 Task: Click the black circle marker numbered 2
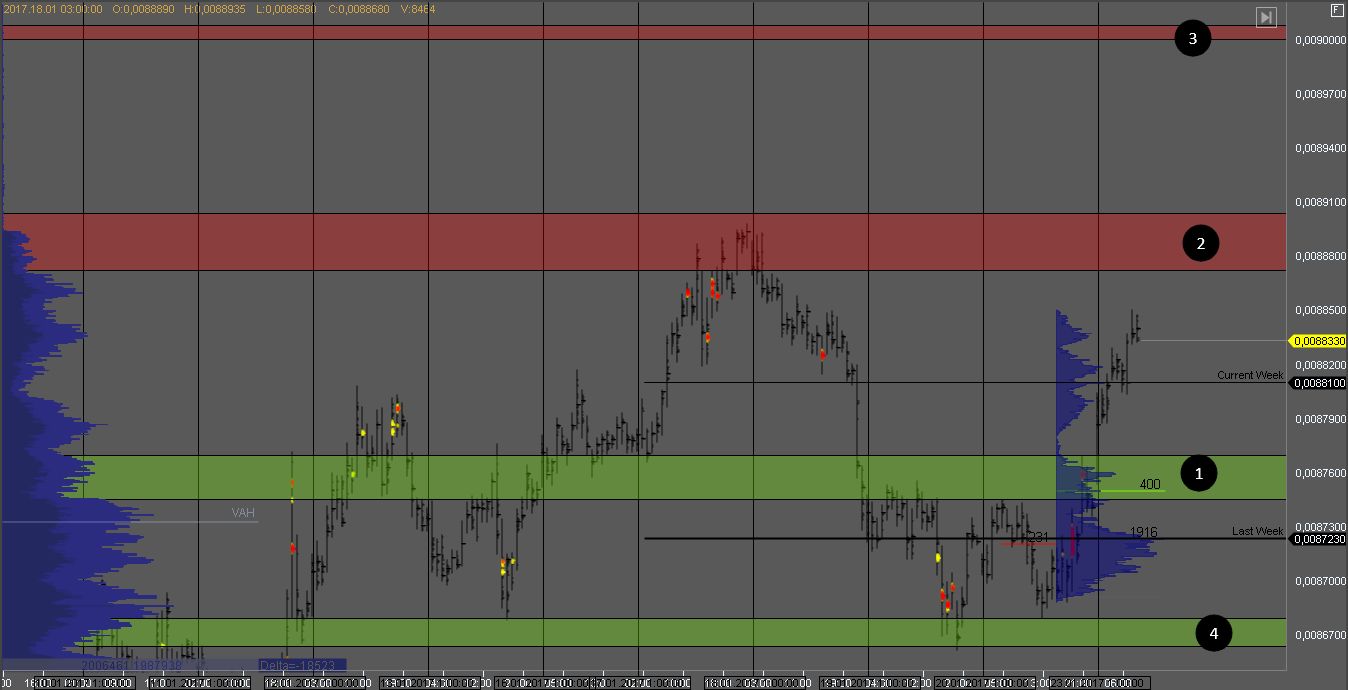[x=1201, y=243]
